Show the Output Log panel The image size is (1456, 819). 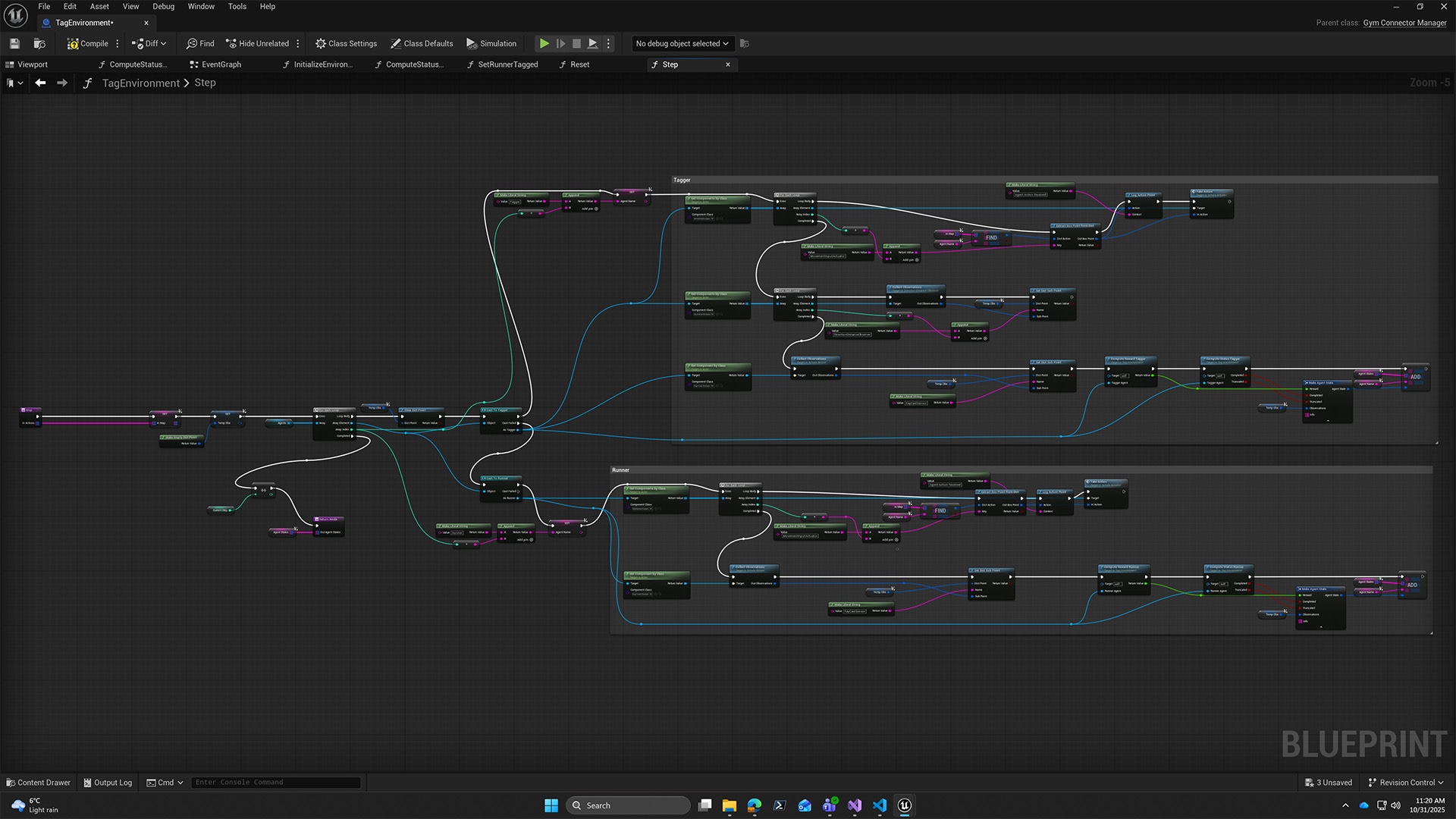point(108,782)
